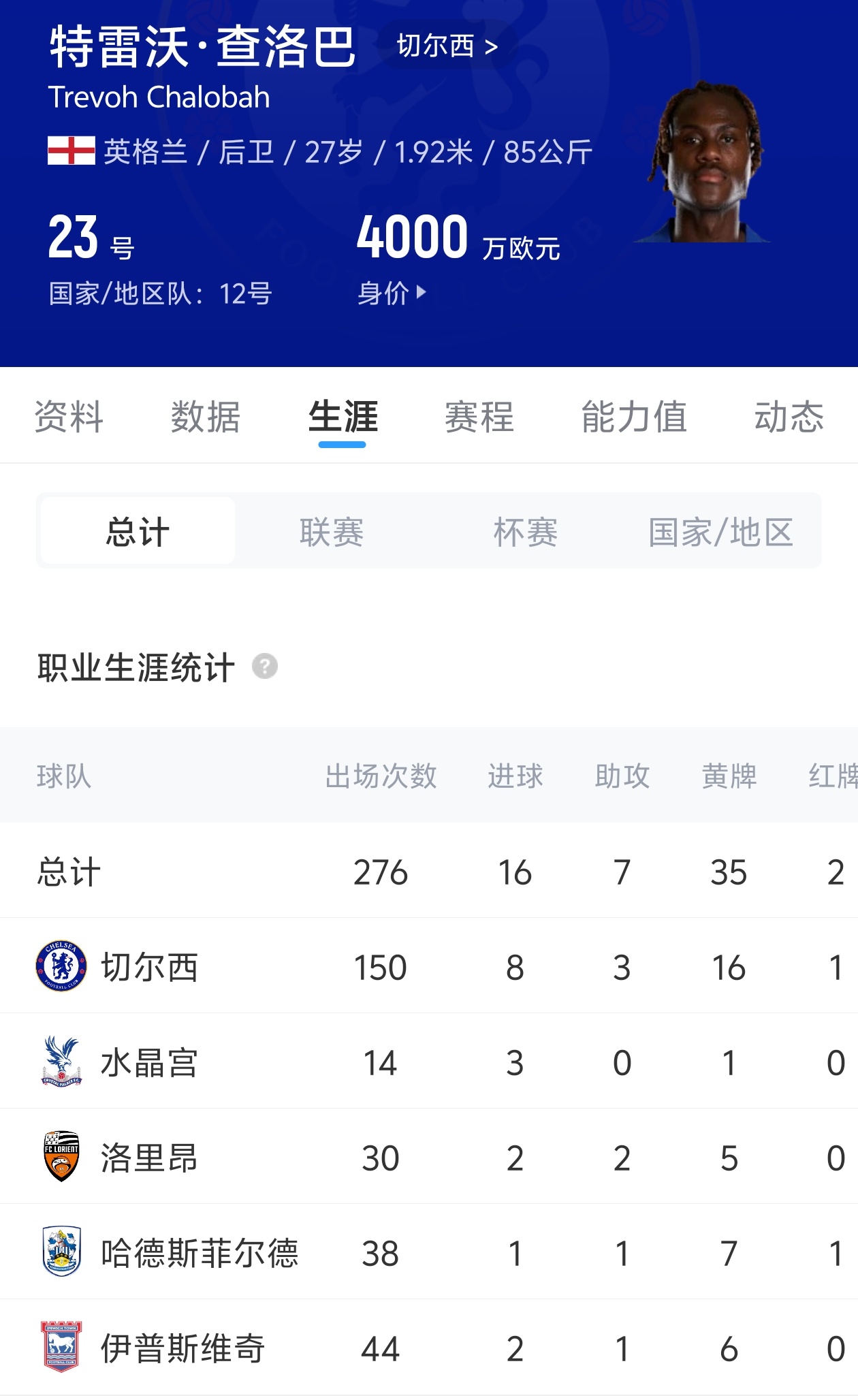Click the 出场次数 column header
Viewport: 858px width, 1400px height.
[x=381, y=776]
